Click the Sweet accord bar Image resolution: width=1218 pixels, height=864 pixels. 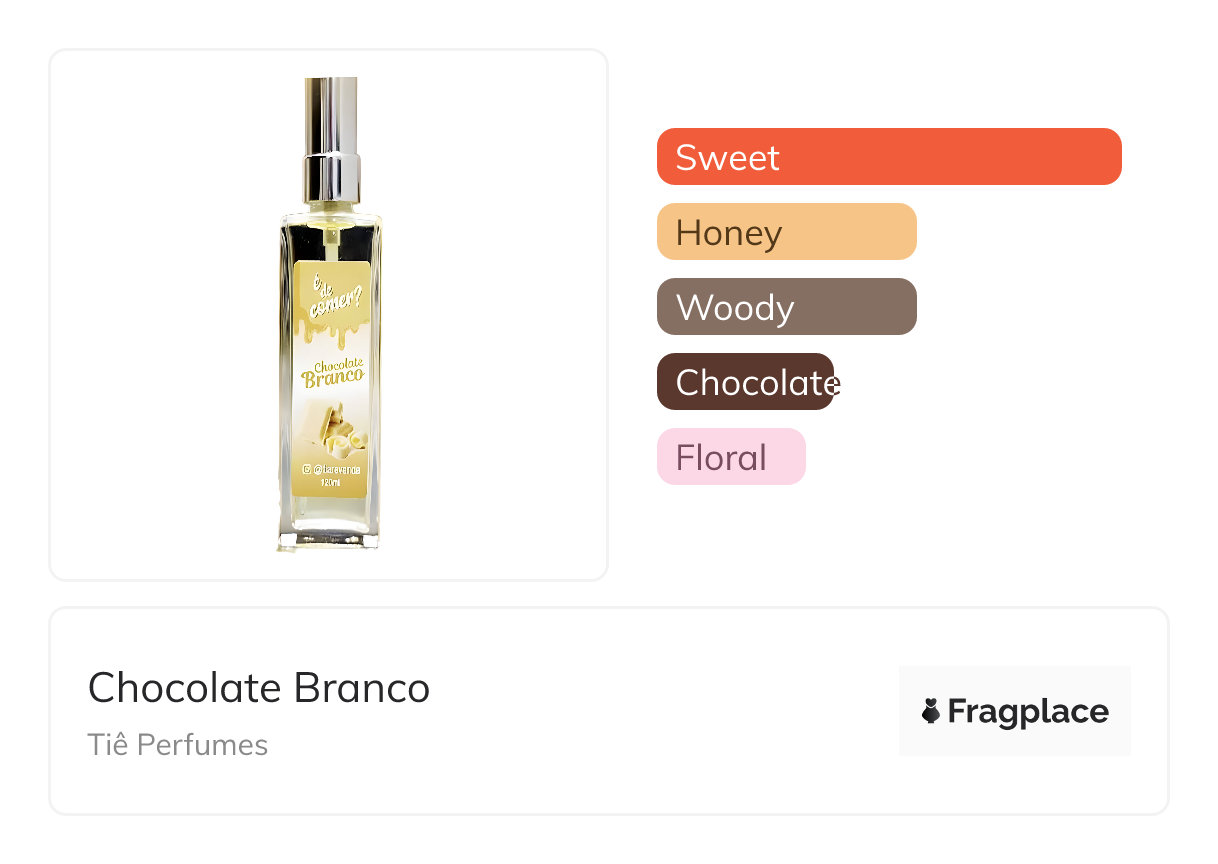888,157
